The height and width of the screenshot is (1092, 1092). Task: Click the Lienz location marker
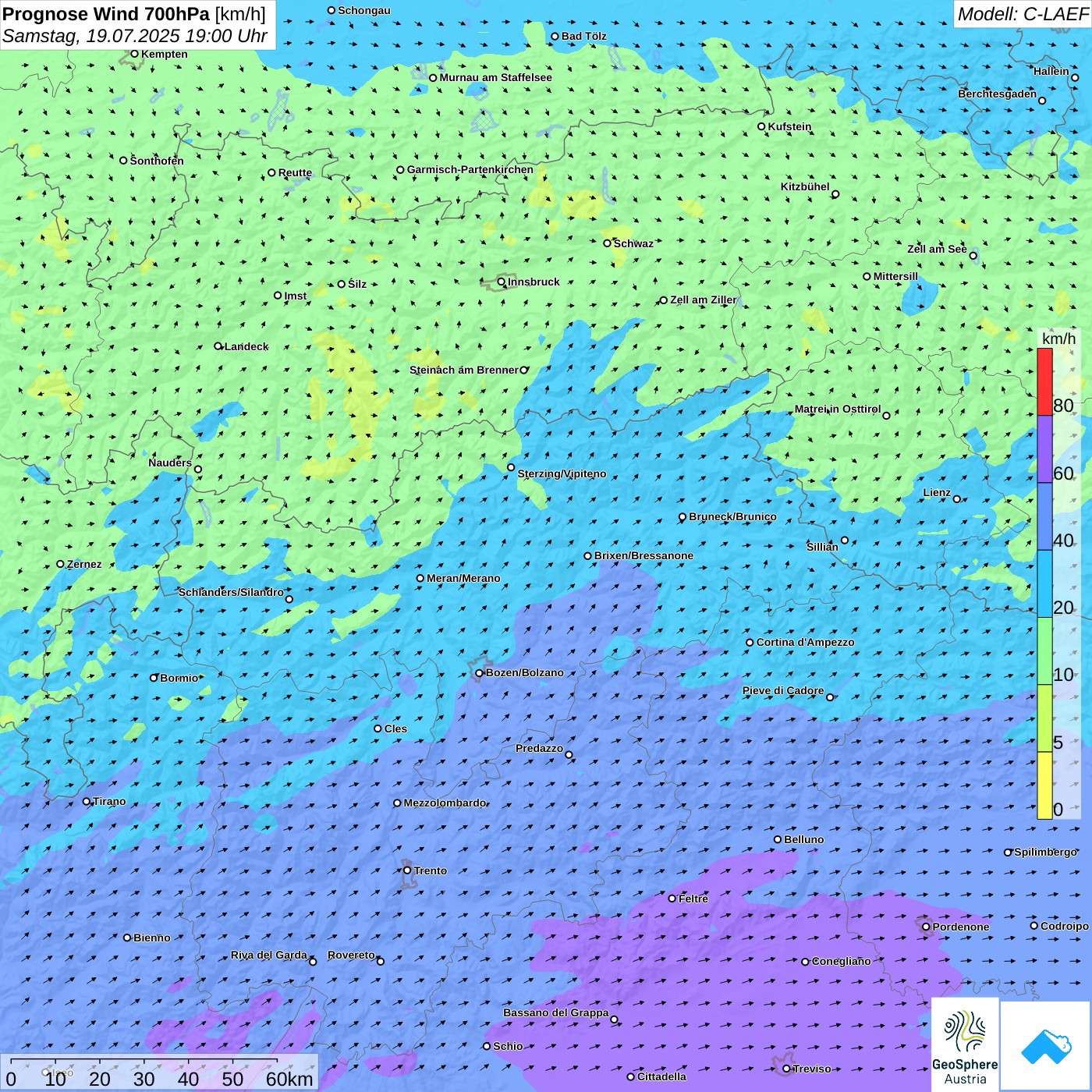click(957, 499)
